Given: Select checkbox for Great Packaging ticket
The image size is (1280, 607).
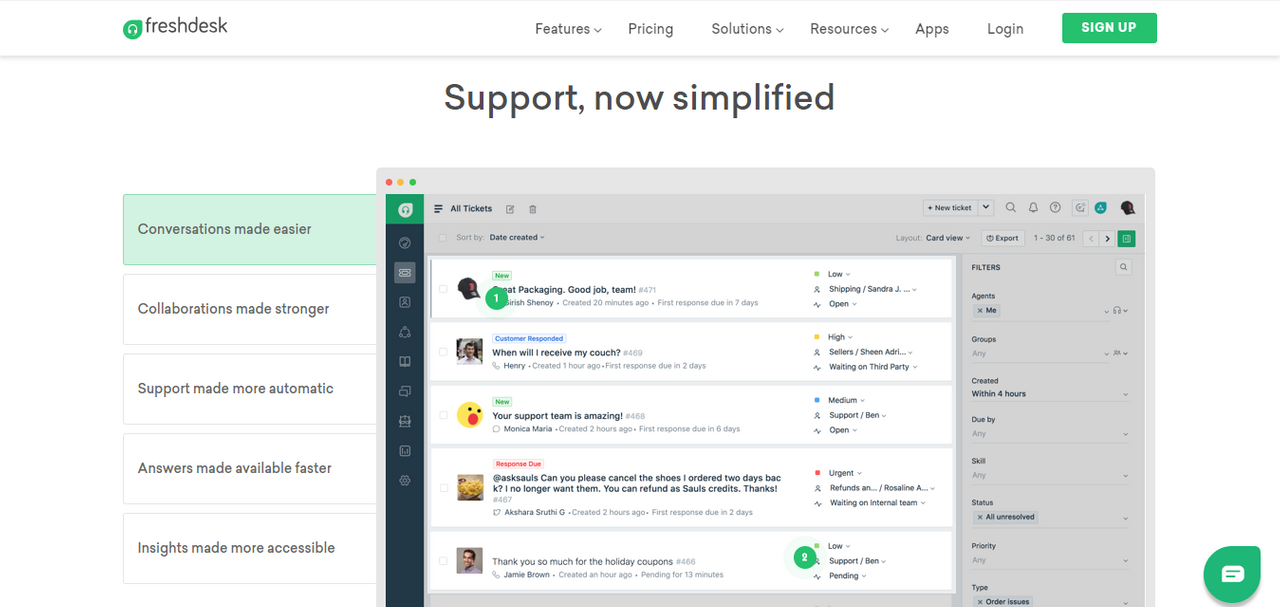Looking at the screenshot, I should click(443, 289).
